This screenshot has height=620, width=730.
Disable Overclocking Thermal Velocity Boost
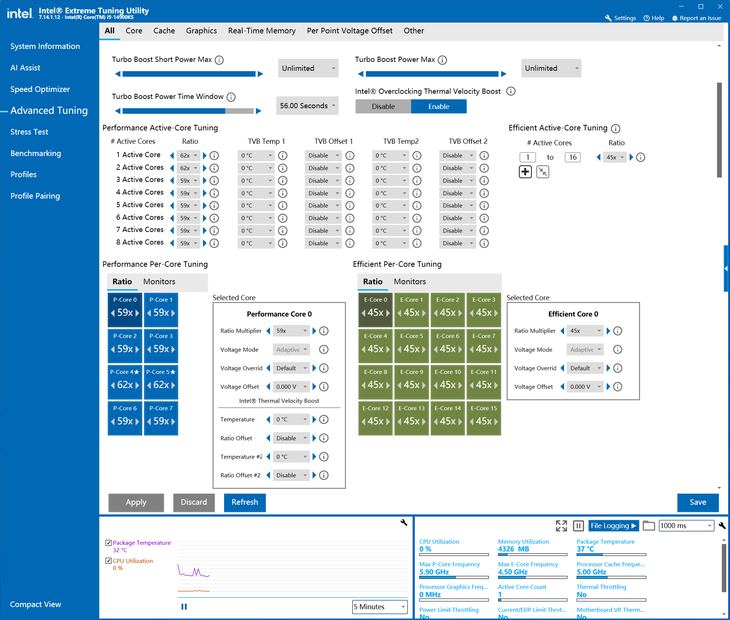click(x=383, y=107)
